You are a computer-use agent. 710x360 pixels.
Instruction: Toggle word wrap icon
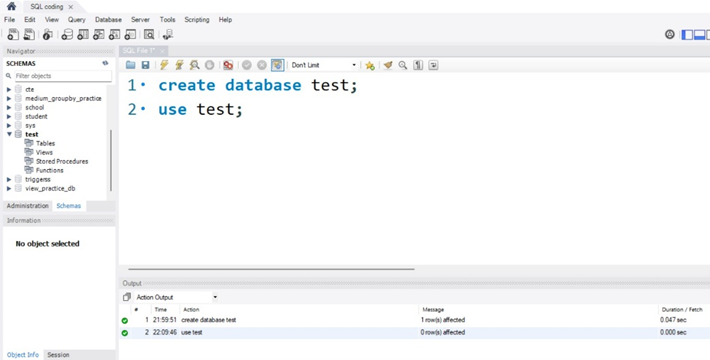pos(433,65)
